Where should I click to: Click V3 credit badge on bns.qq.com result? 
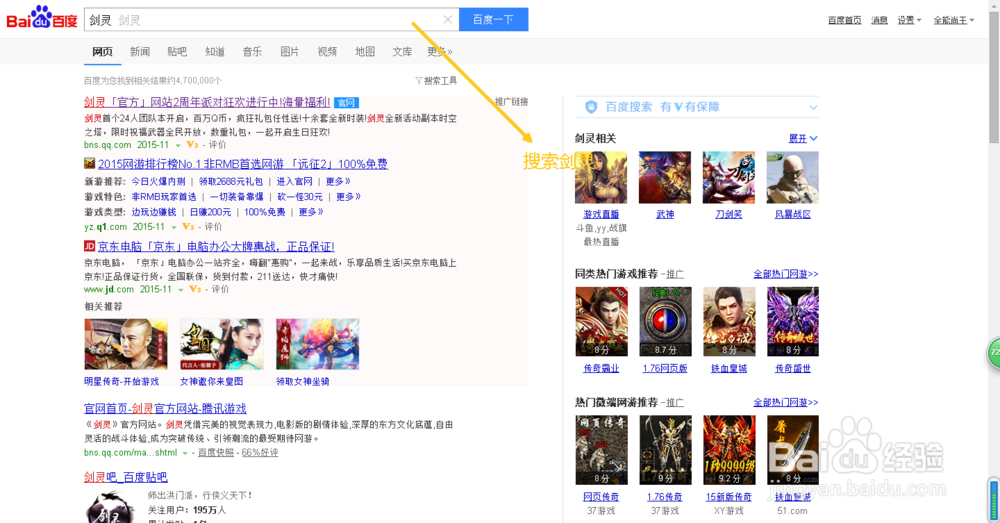pos(192,145)
